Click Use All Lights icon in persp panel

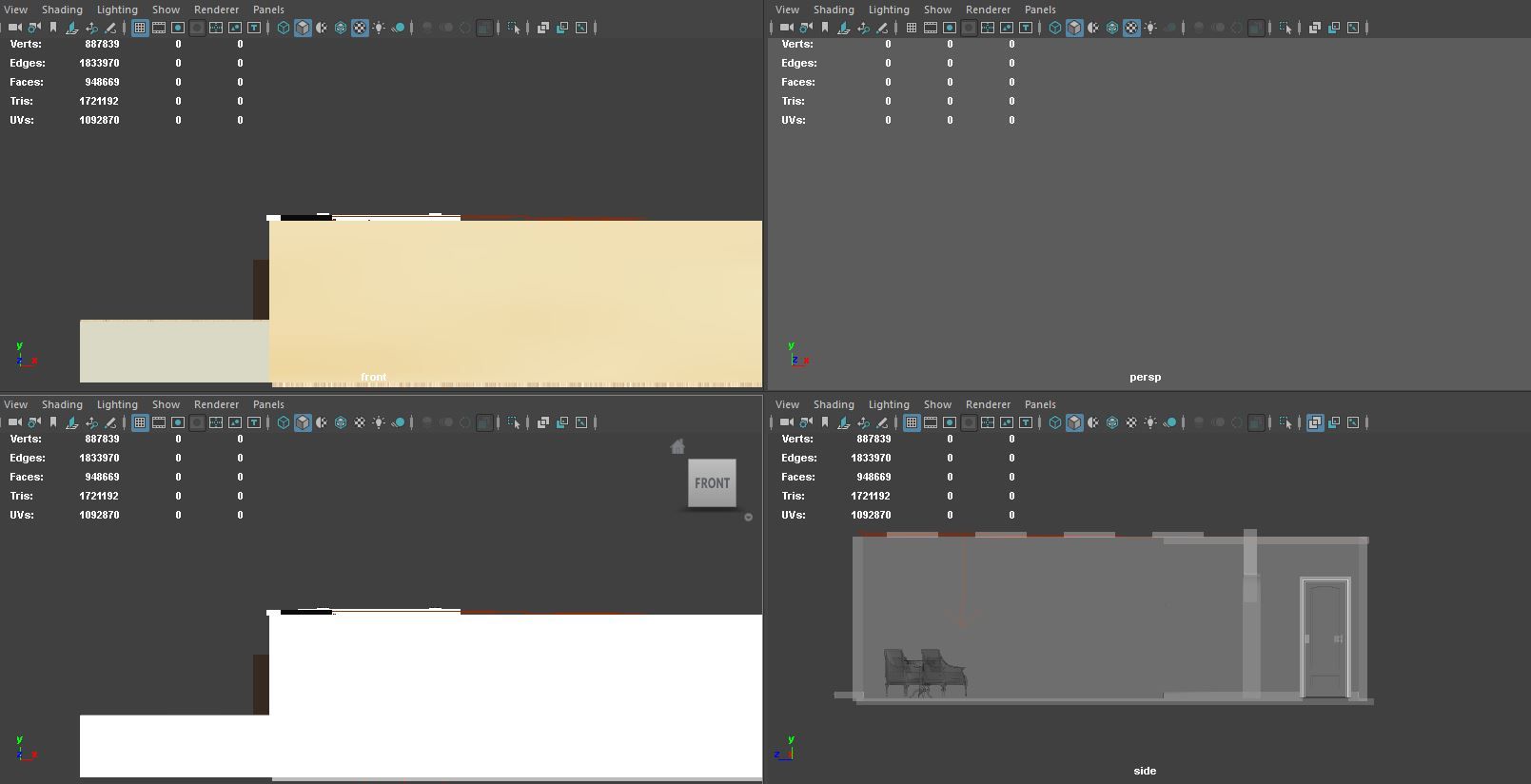click(x=1150, y=28)
